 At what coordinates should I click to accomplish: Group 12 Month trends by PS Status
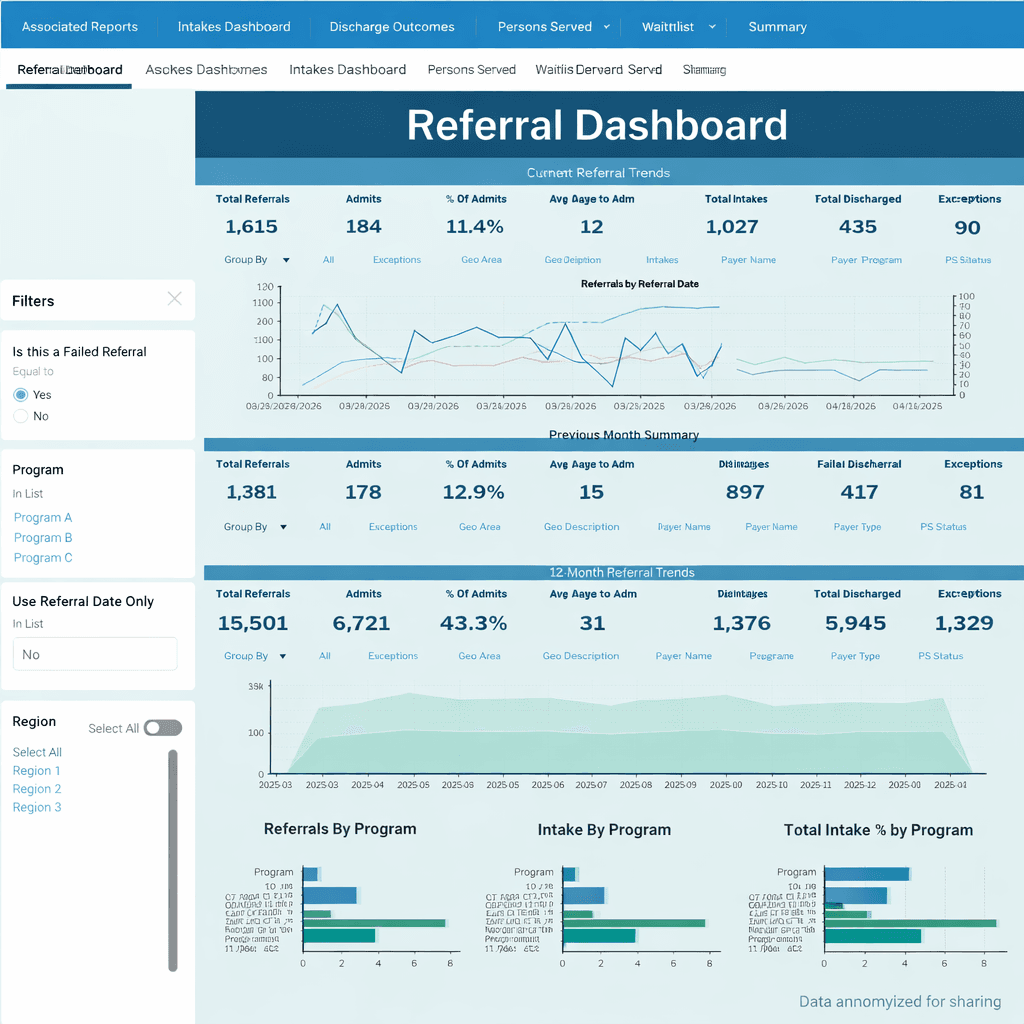click(x=940, y=656)
